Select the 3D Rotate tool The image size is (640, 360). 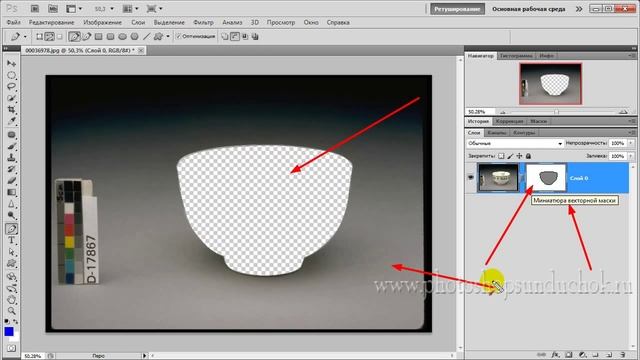[11, 277]
